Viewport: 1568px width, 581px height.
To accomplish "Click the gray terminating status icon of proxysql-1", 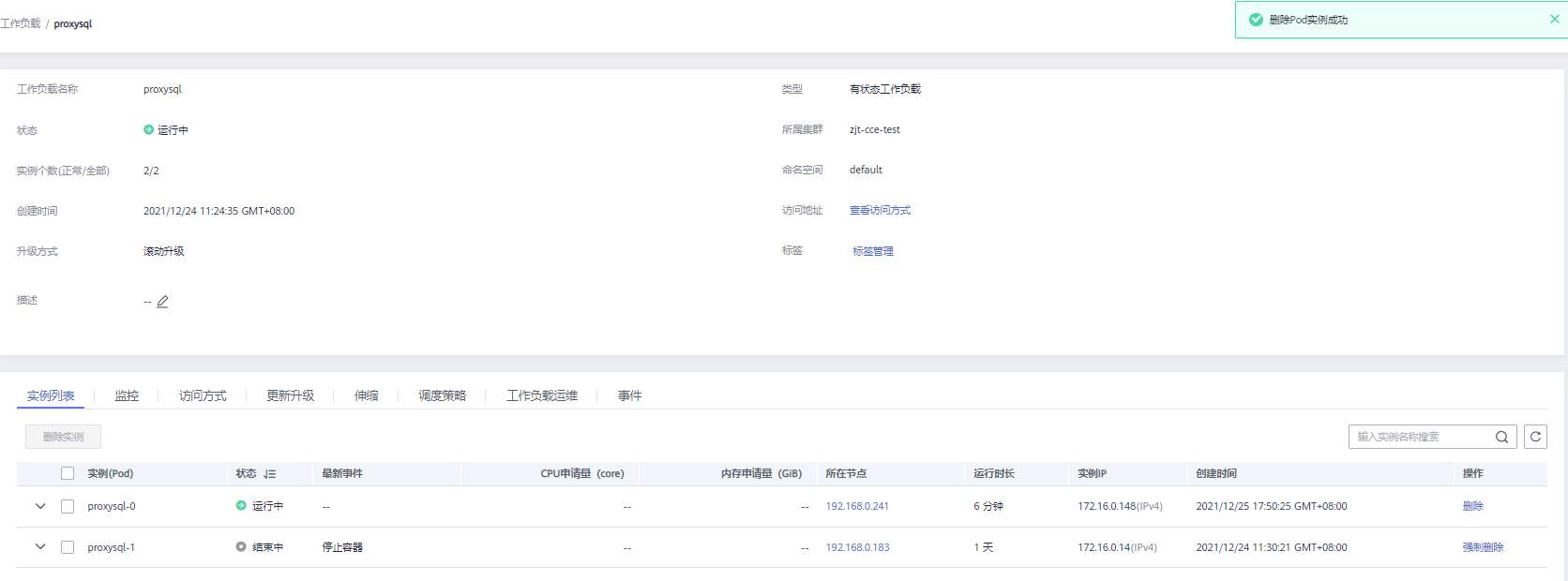I will click(x=241, y=547).
